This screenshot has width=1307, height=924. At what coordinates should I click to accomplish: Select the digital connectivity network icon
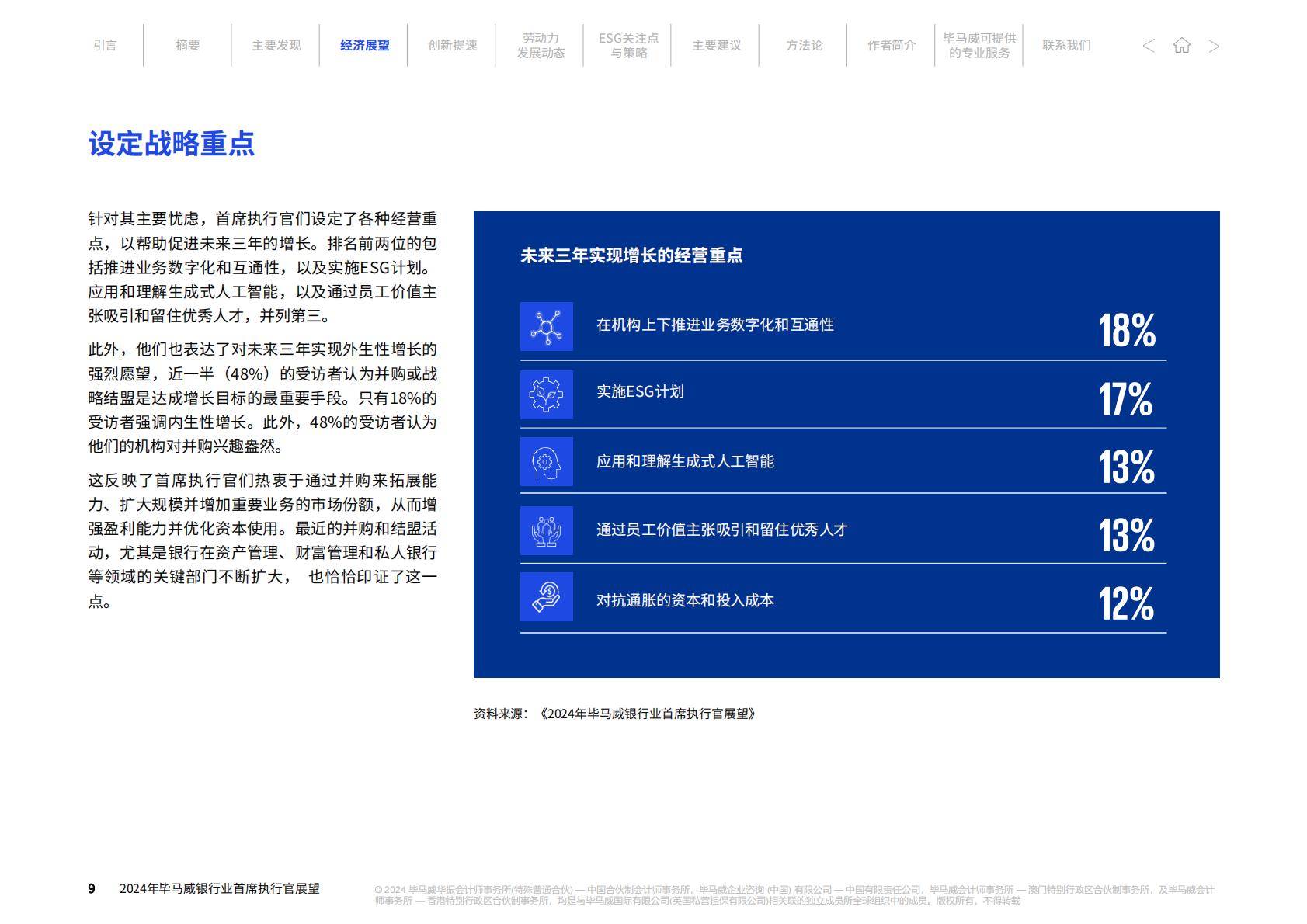[x=547, y=326]
